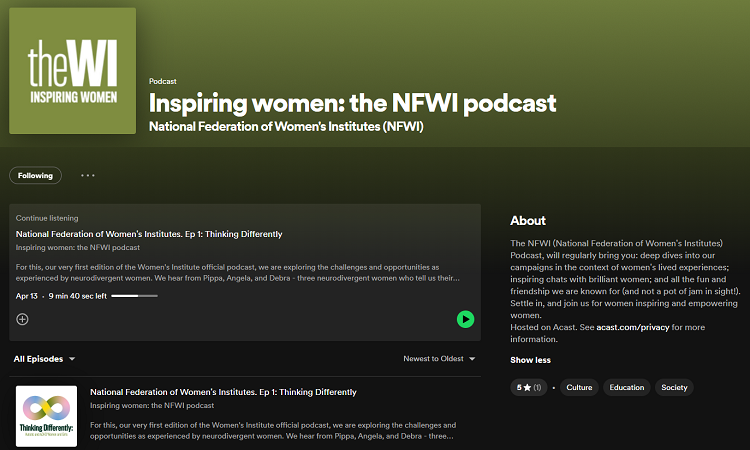Play the Continue listening episode
The image size is (750, 450).
coord(465,319)
